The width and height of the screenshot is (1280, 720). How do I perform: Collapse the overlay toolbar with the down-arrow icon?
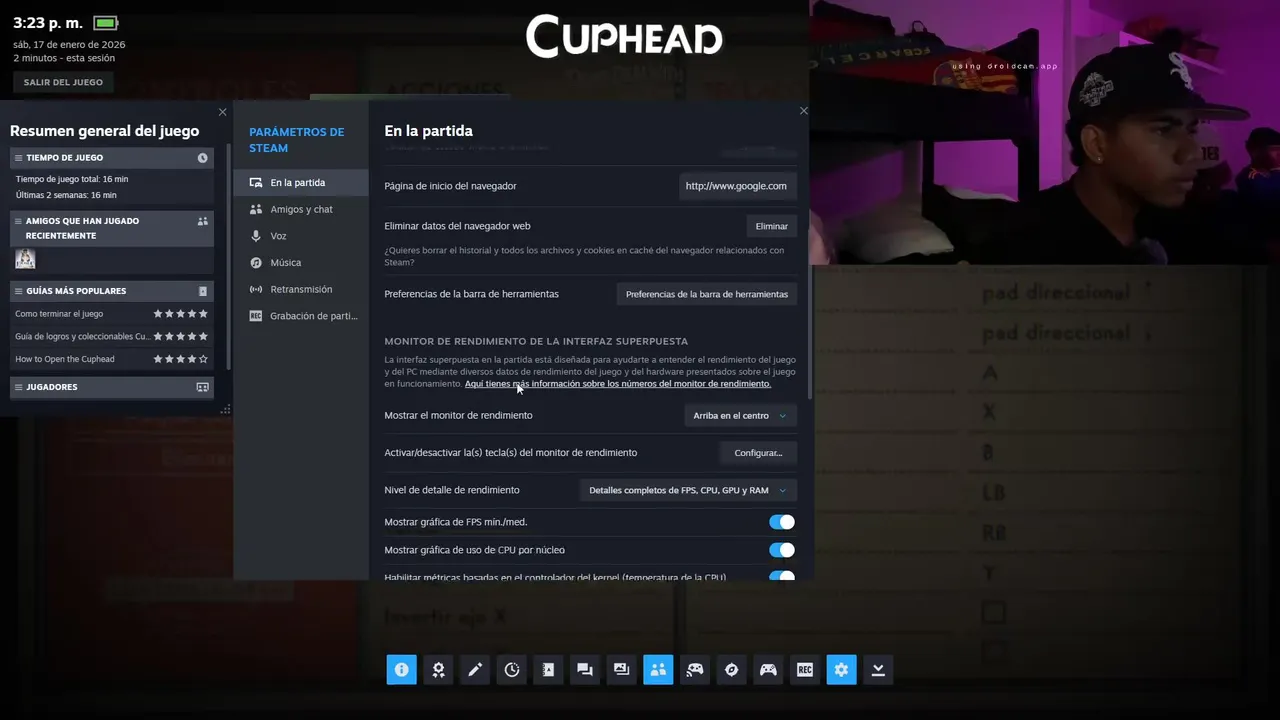point(878,670)
